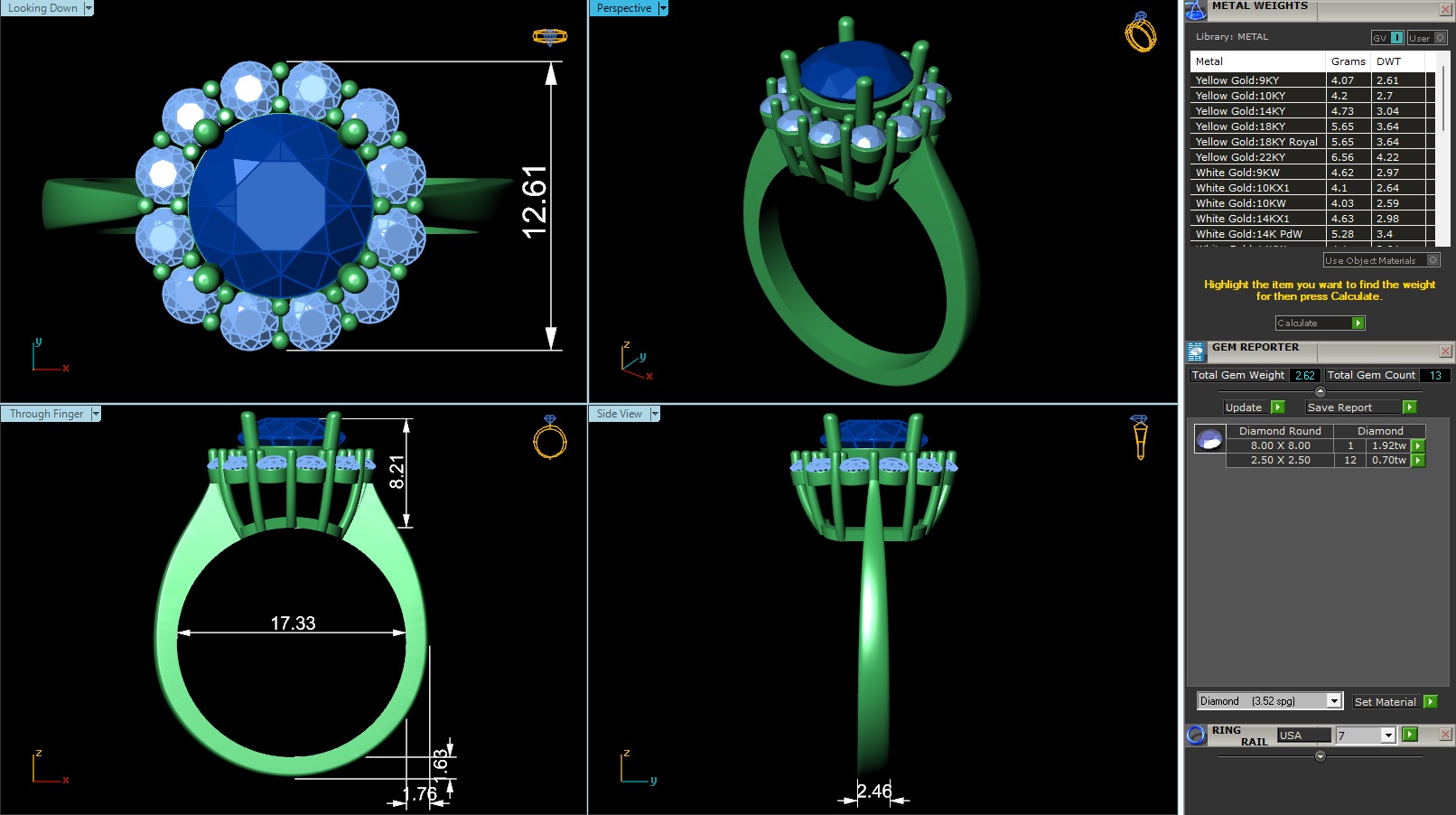Image resolution: width=1456 pixels, height=815 pixels.
Task: Click the Total Gem Weight value 2.62
Action: tap(1304, 375)
